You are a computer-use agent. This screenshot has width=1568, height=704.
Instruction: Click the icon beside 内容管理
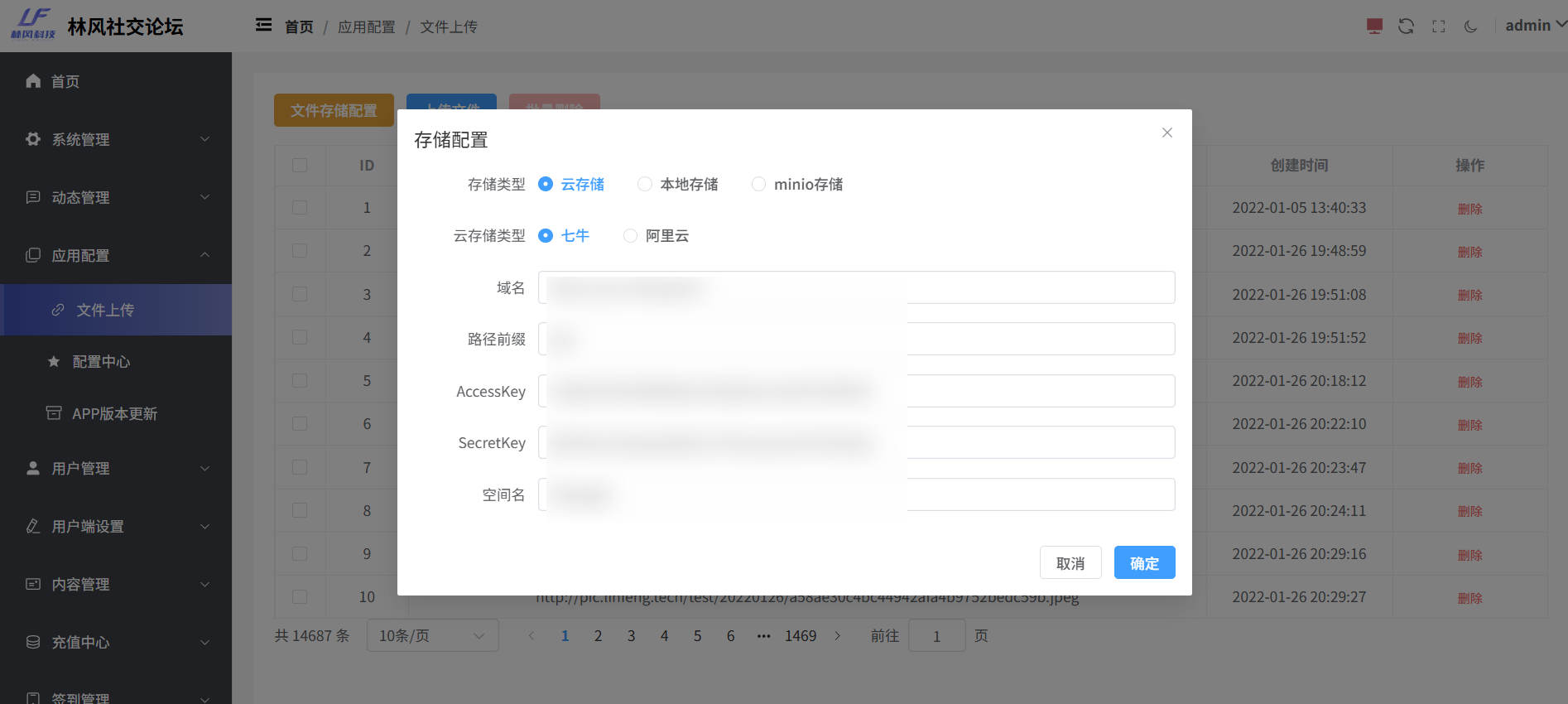(x=33, y=584)
